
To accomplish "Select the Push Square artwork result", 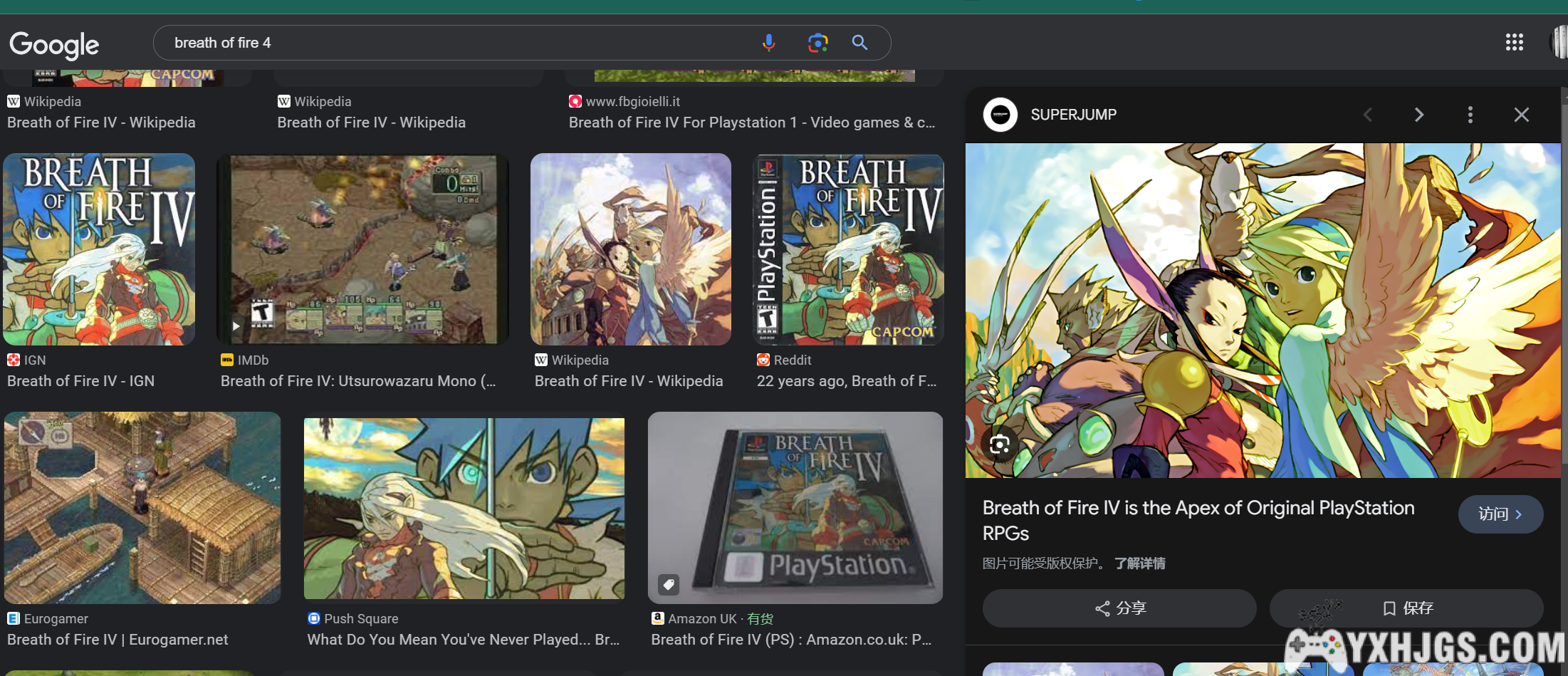I will coord(464,508).
